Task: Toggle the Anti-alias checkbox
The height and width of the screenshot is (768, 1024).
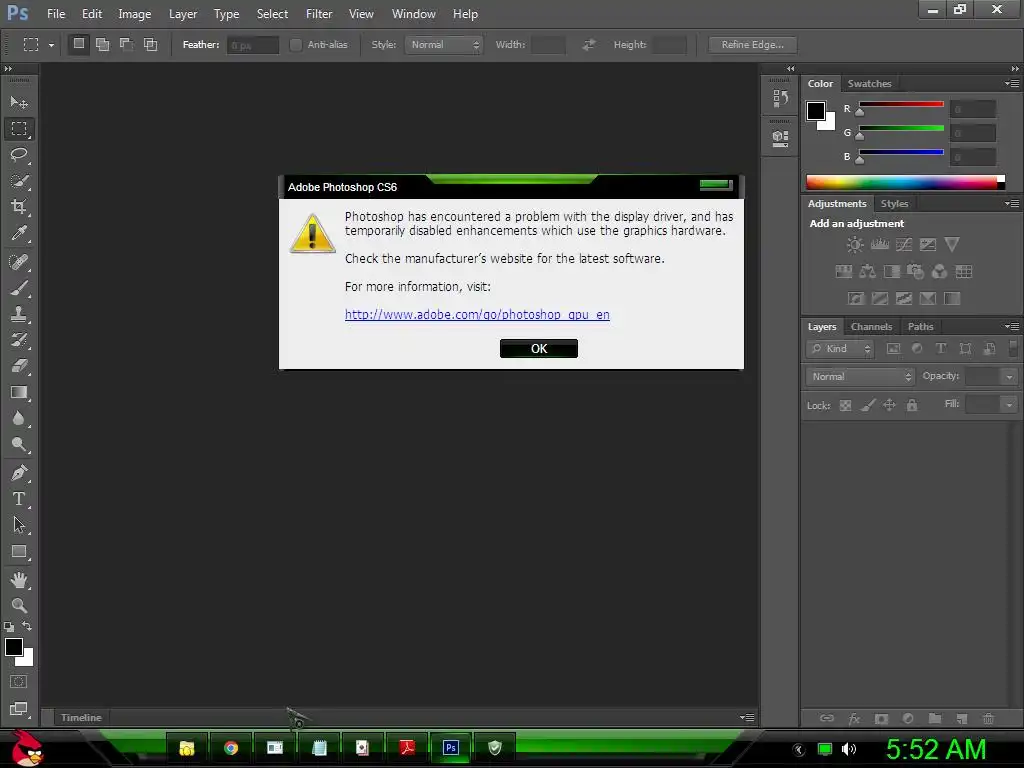Action: coord(296,44)
